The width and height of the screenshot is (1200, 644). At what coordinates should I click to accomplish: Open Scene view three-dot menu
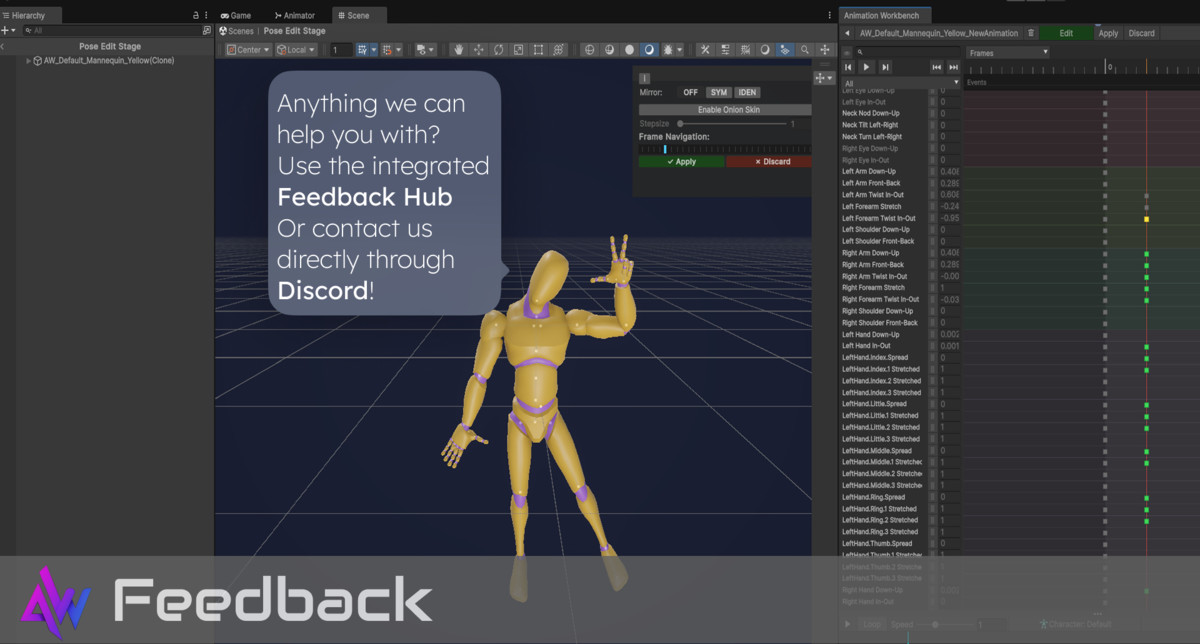830,16
